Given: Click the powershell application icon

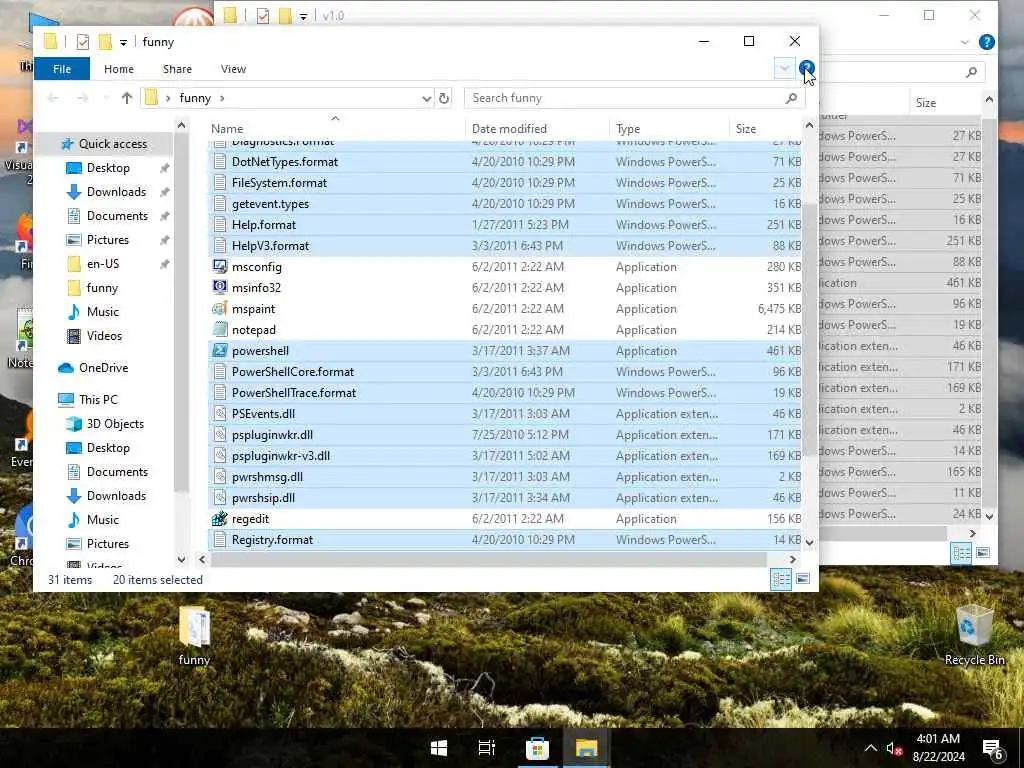Looking at the screenshot, I should point(220,351).
